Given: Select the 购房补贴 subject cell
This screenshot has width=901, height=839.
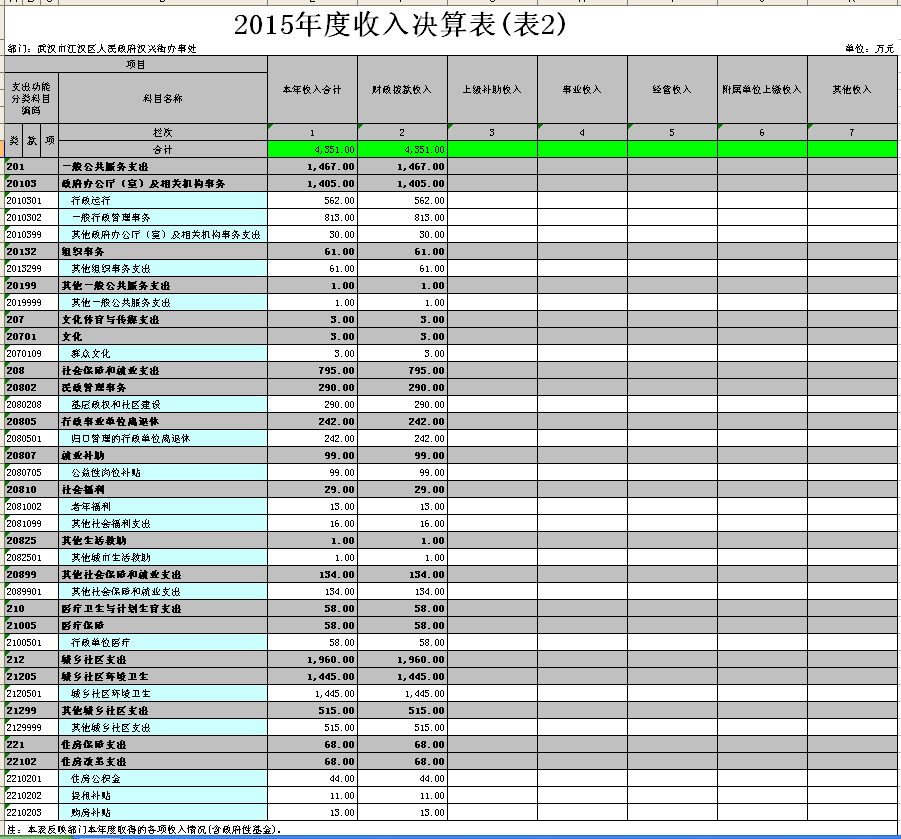Looking at the screenshot, I should [x=163, y=812].
